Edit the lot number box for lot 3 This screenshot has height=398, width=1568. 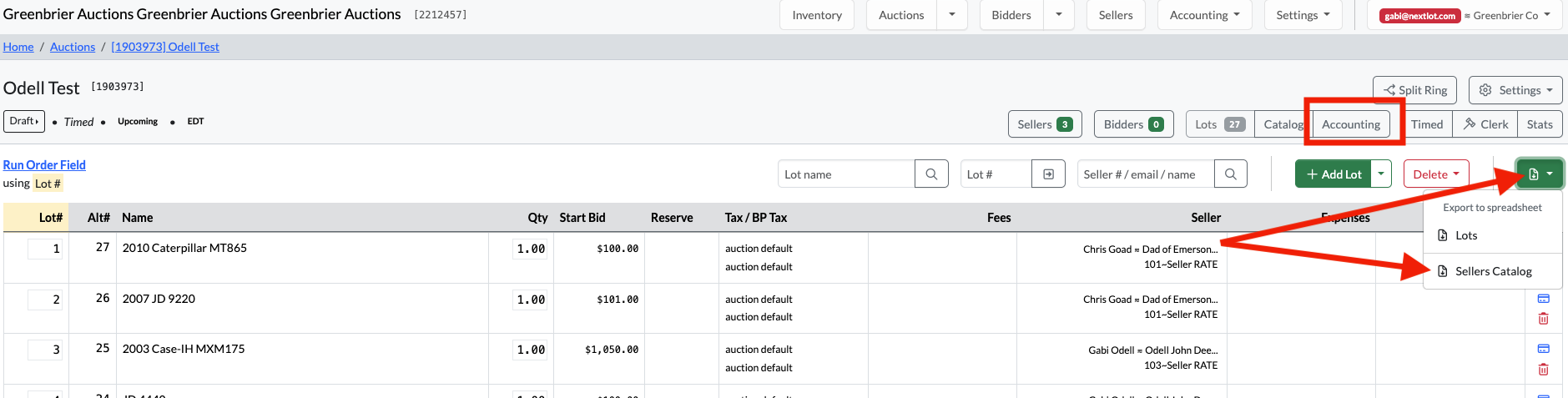pyautogui.click(x=45, y=350)
